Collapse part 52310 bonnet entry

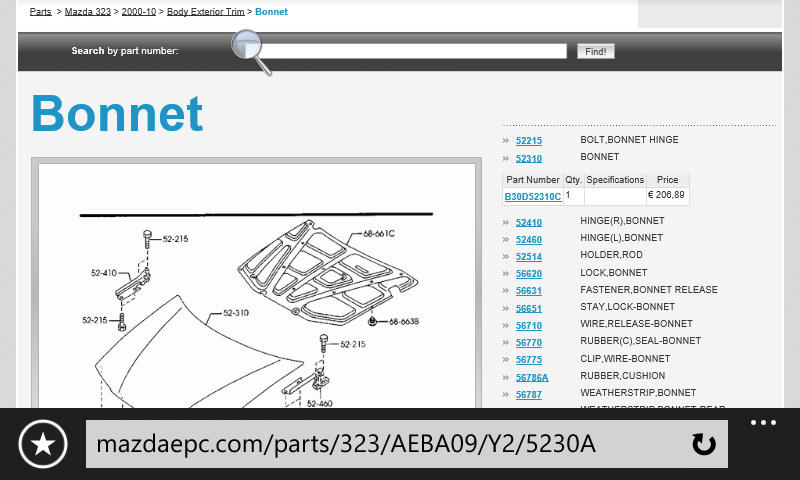tap(528, 158)
